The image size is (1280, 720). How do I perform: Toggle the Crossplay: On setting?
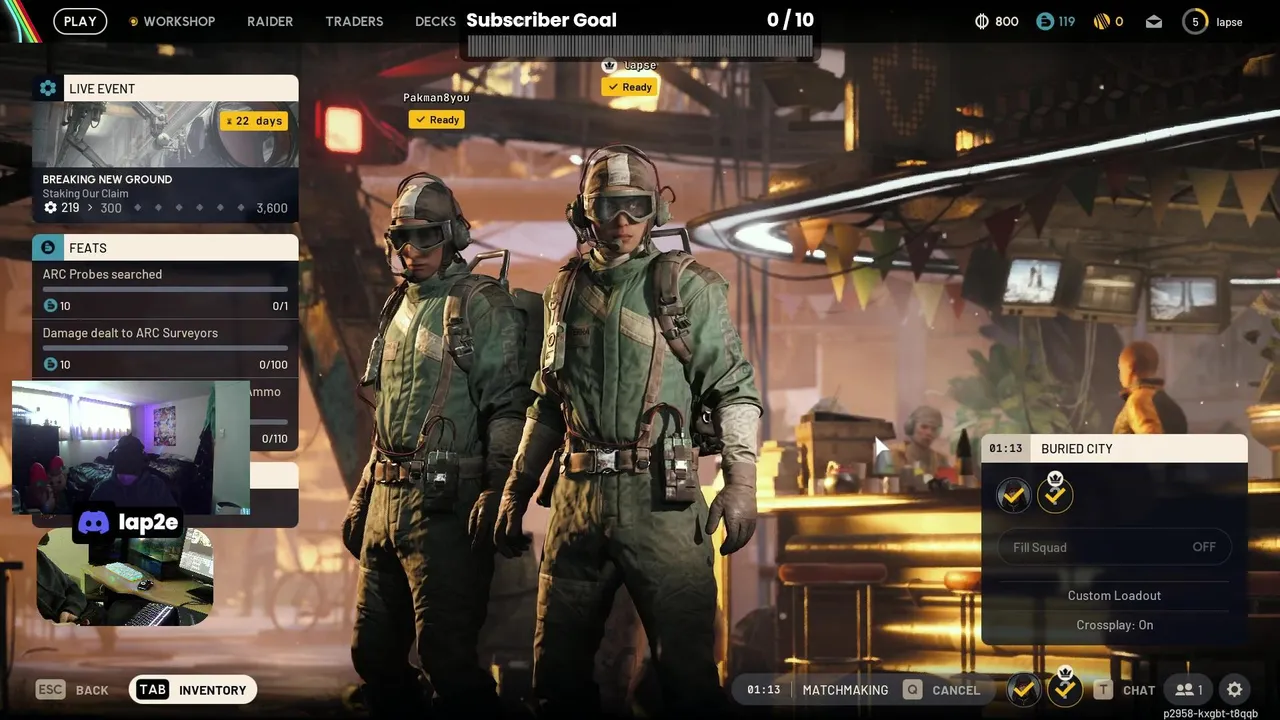[1114, 625]
